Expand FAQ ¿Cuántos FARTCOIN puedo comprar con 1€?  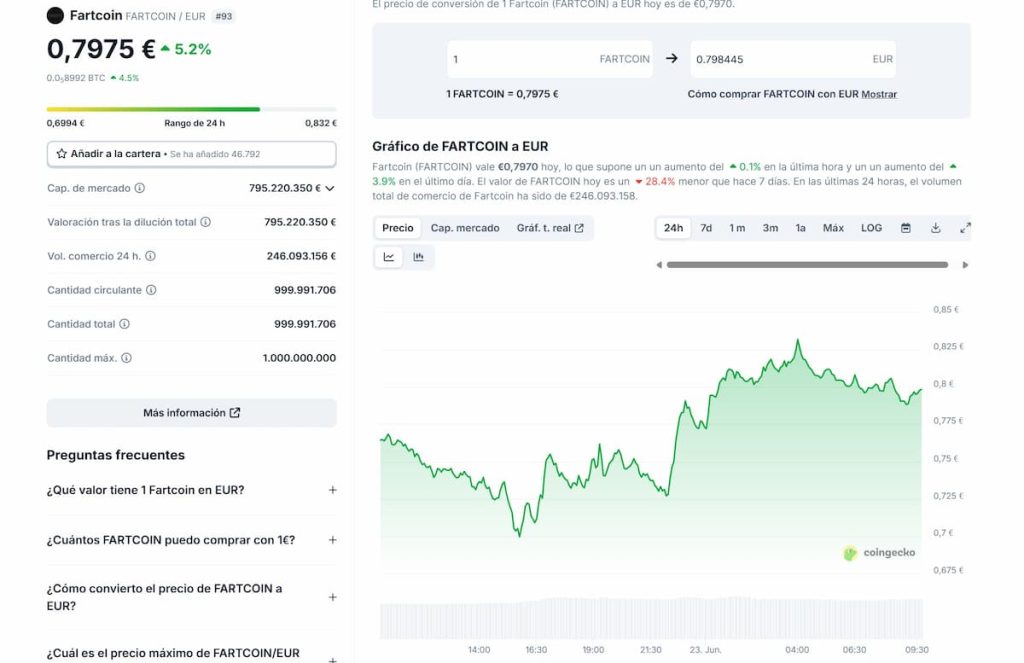pos(332,540)
